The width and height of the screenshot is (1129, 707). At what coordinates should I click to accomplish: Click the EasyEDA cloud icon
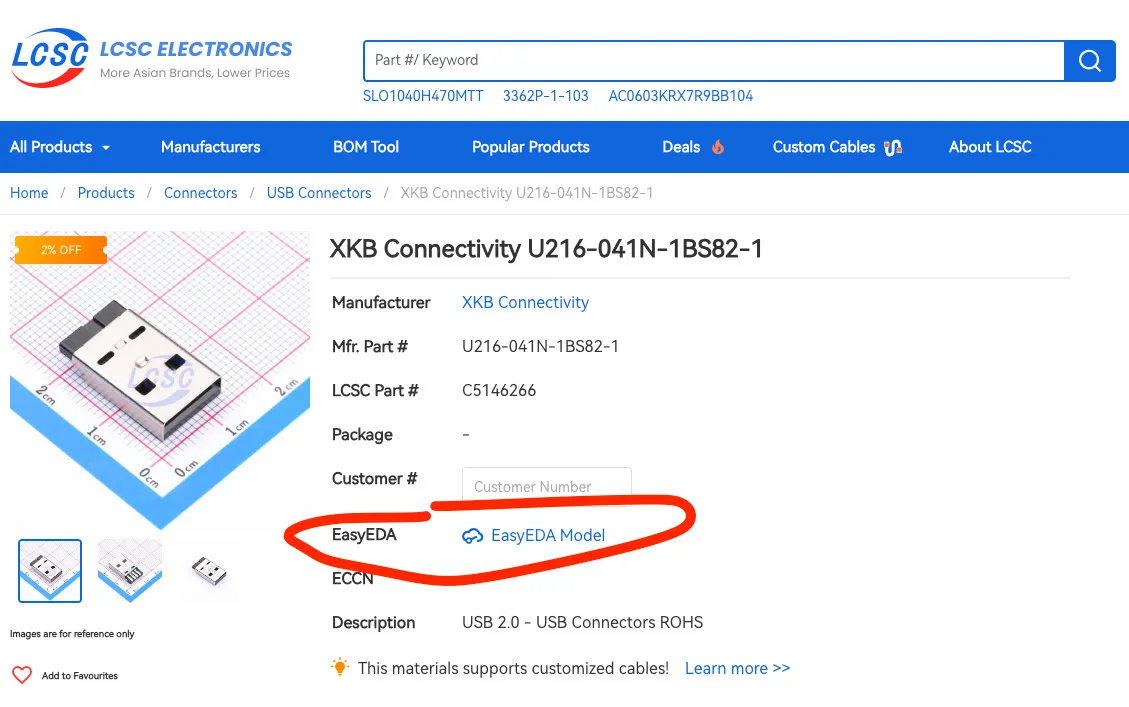(472, 536)
